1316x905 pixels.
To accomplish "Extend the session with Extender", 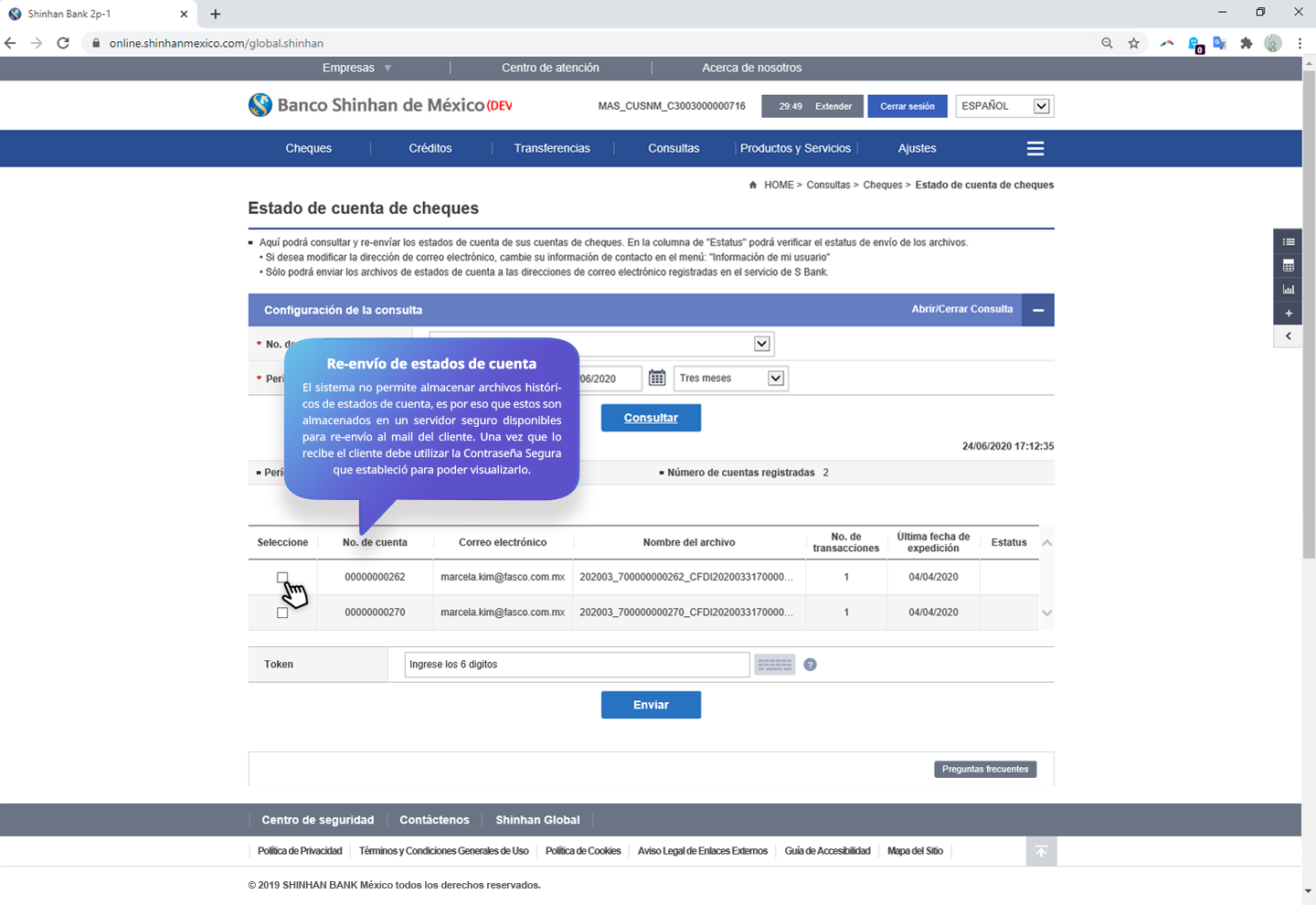I will [833, 106].
